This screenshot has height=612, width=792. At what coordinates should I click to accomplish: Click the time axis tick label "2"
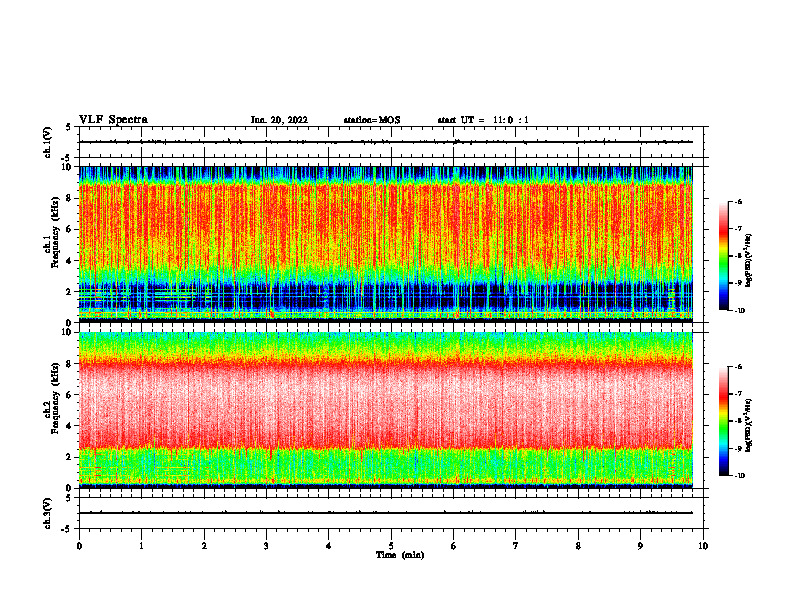point(204,546)
